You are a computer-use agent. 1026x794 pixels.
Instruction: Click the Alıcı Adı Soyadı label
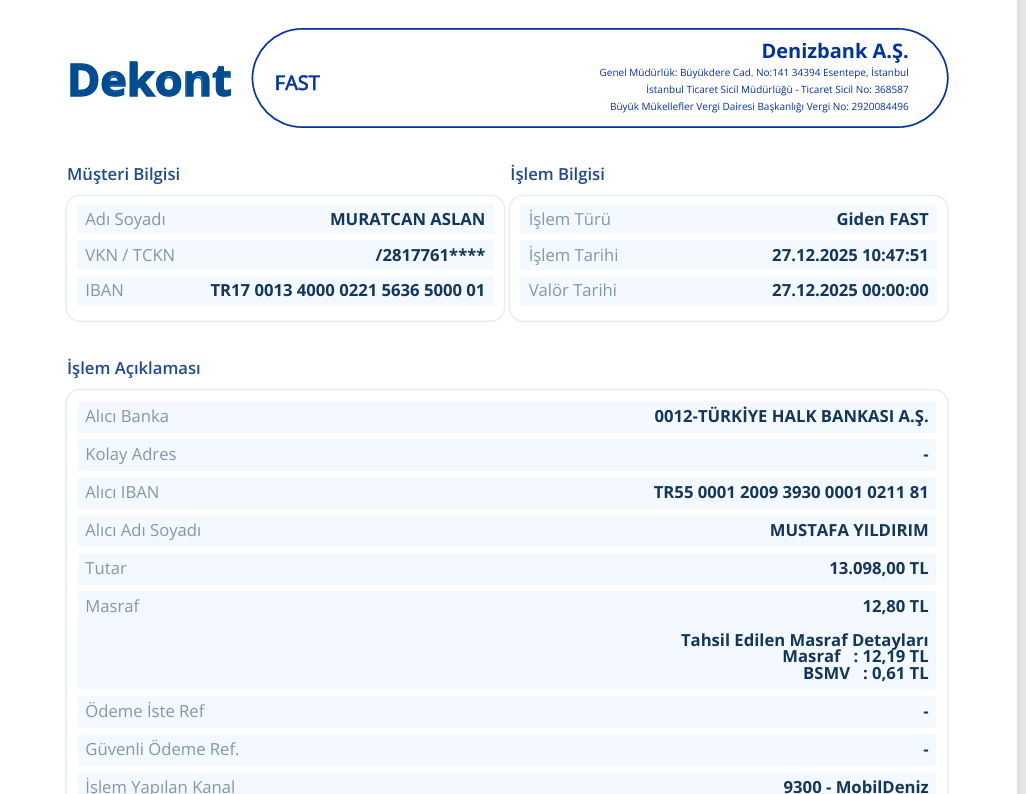pos(143,530)
